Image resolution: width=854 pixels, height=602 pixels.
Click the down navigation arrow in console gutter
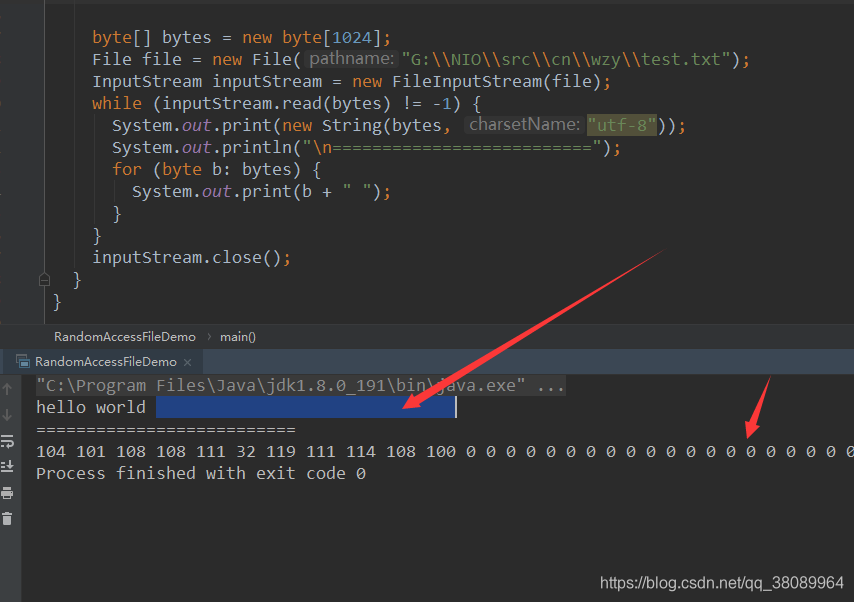click(7, 413)
